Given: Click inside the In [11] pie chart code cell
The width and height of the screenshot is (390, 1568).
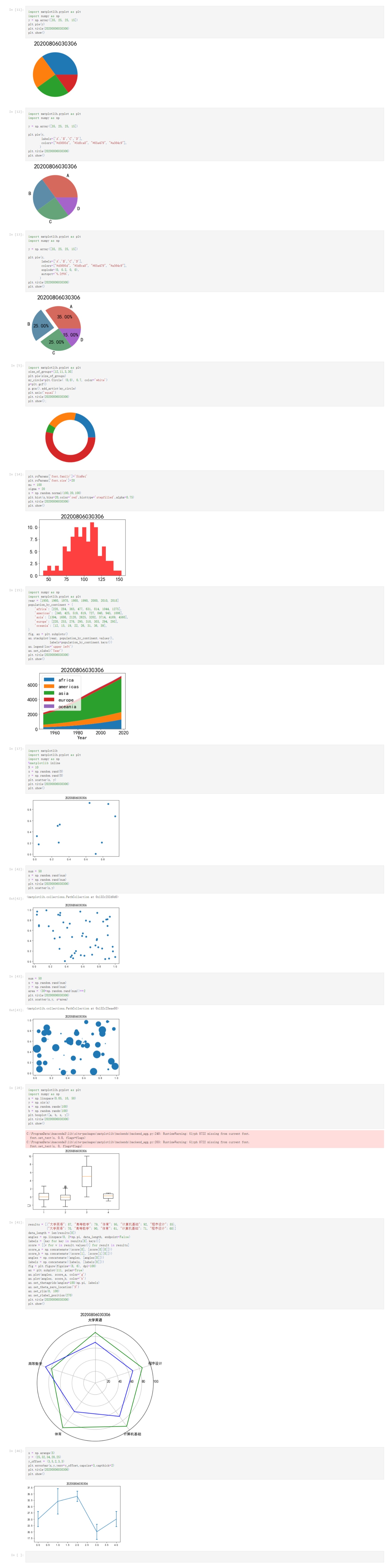Looking at the screenshot, I should click(x=204, y=22).
